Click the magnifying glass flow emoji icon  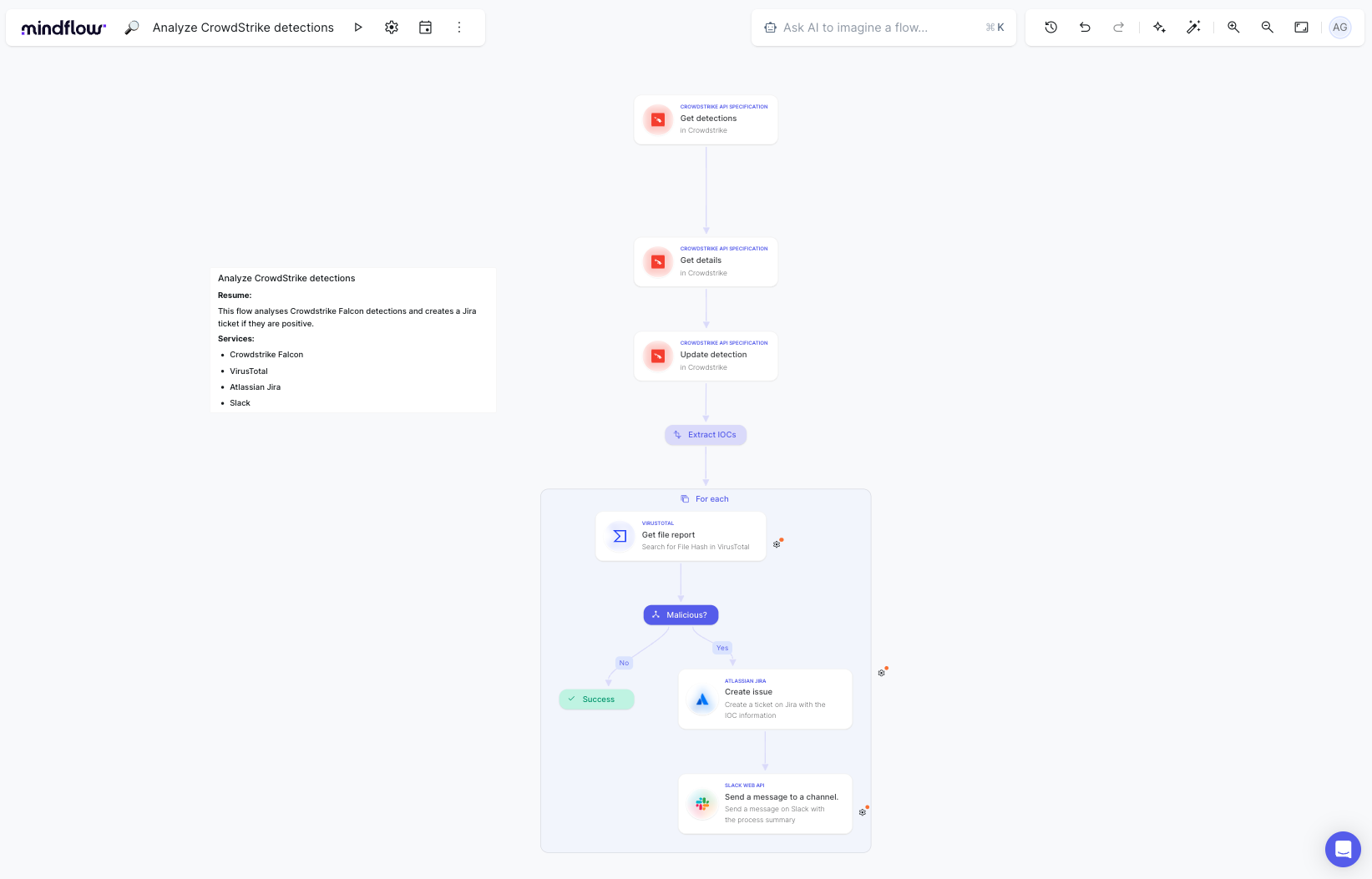pyautogui.click(x=132, y=28)
